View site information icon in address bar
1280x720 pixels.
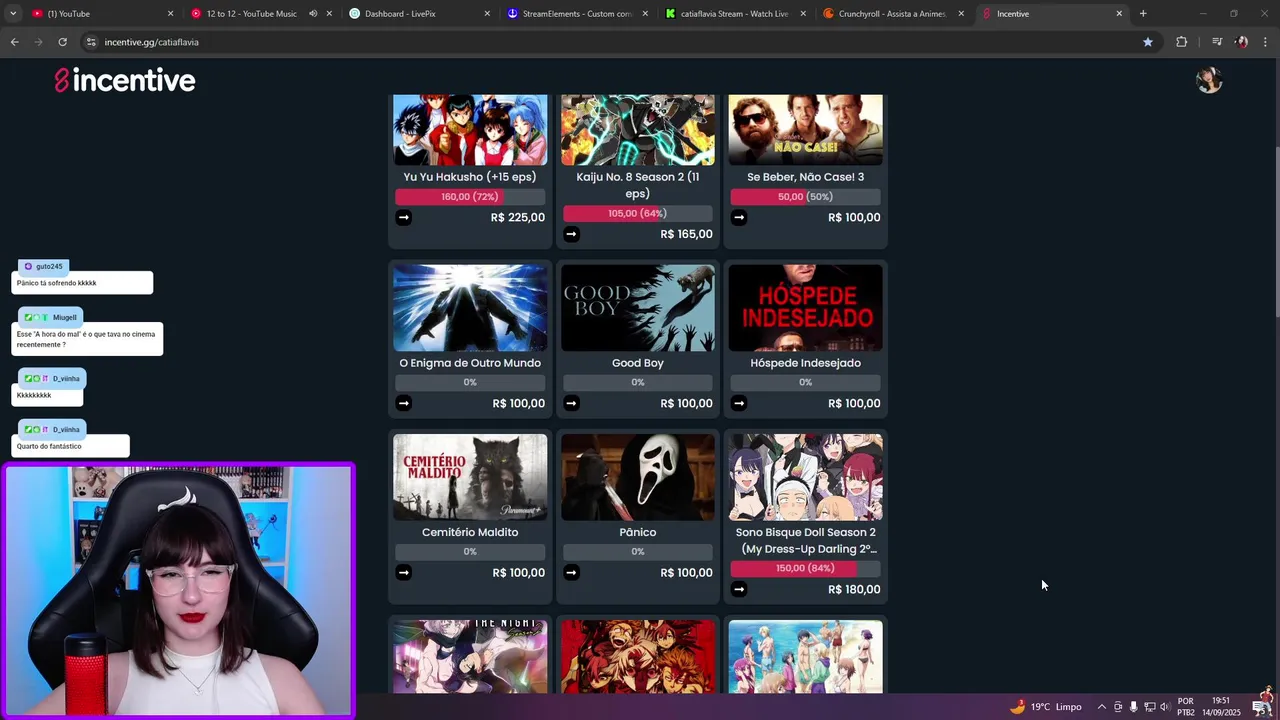point(91,42)
